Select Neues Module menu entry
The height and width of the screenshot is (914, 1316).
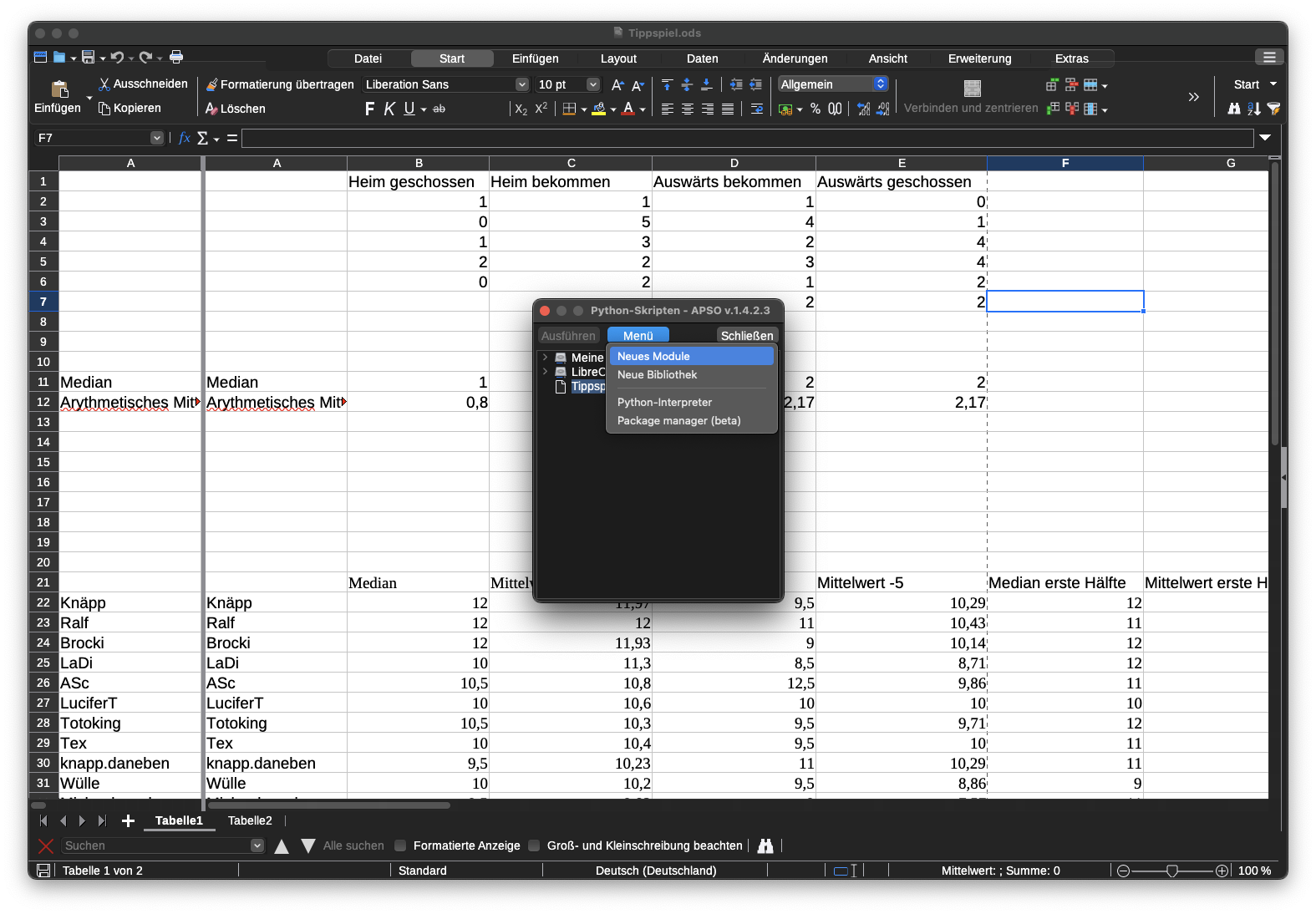pyautogui.click(x=691, y=356)
